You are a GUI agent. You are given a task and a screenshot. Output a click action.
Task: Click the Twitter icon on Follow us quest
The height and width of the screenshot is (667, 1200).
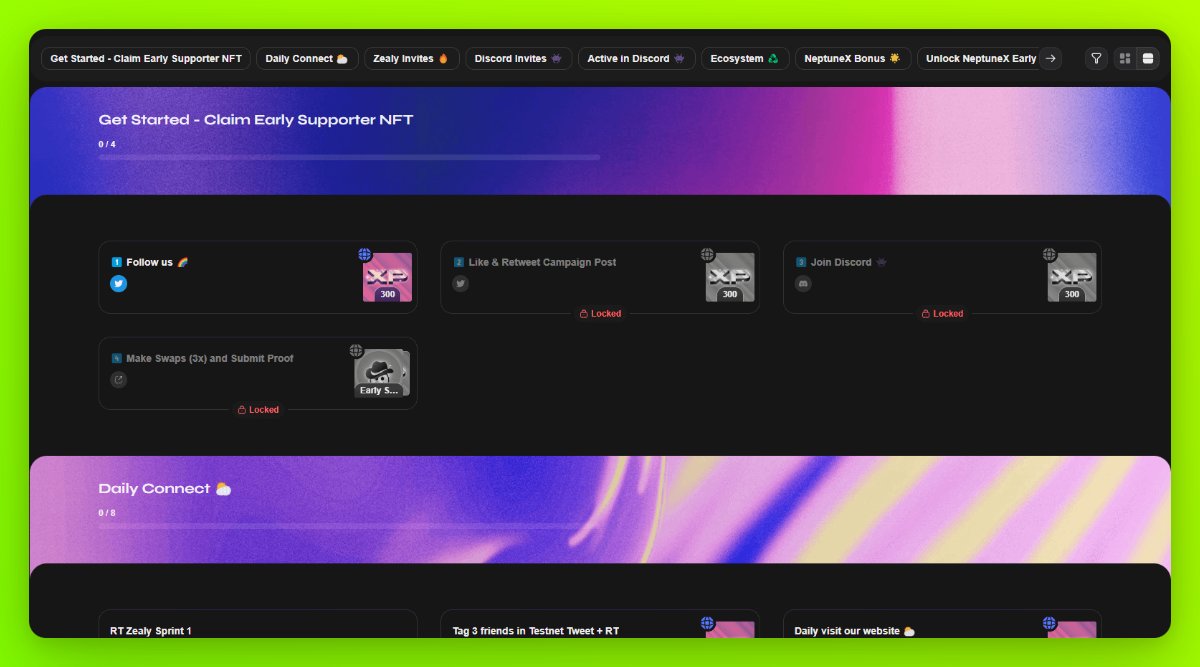tap(119, 284)
